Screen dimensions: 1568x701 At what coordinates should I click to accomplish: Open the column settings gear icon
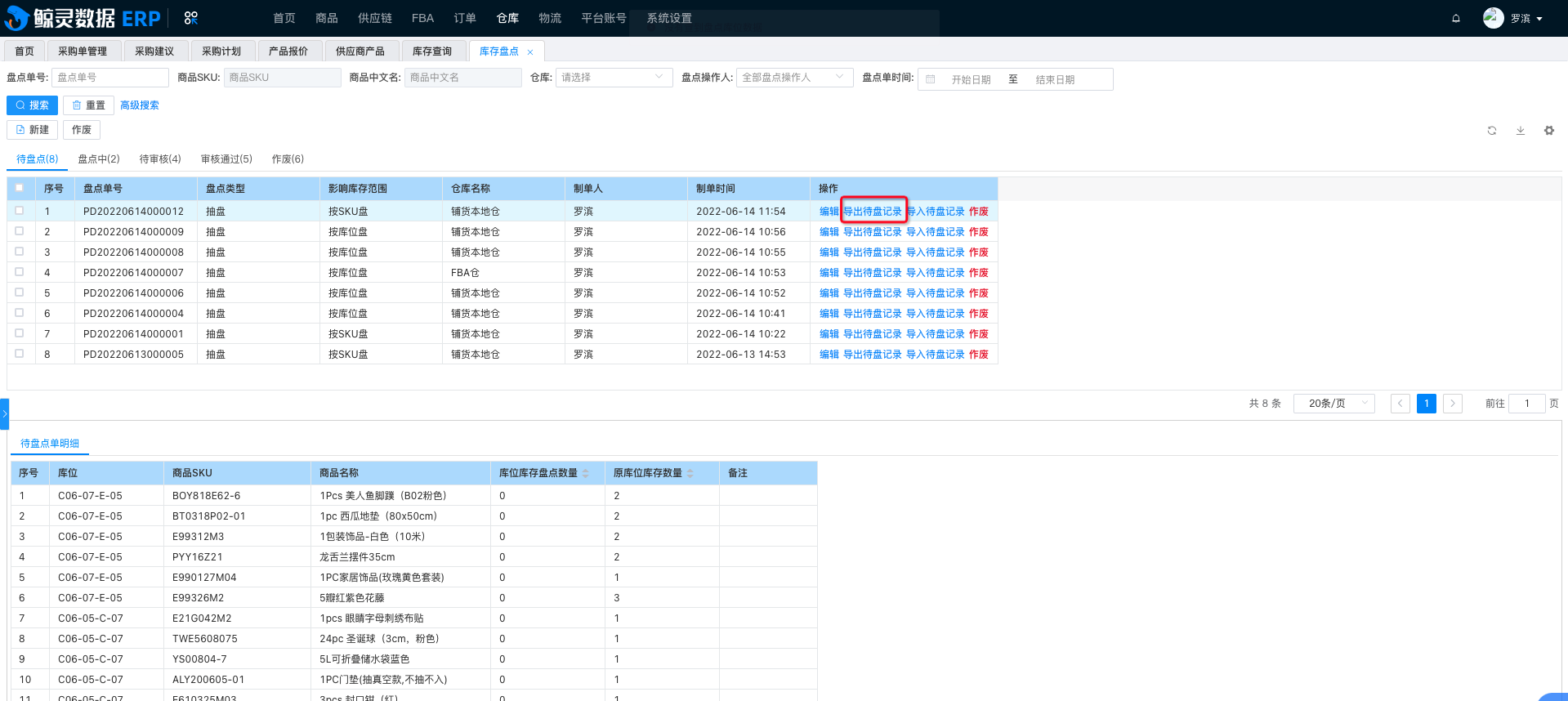tap(1549, 130)
